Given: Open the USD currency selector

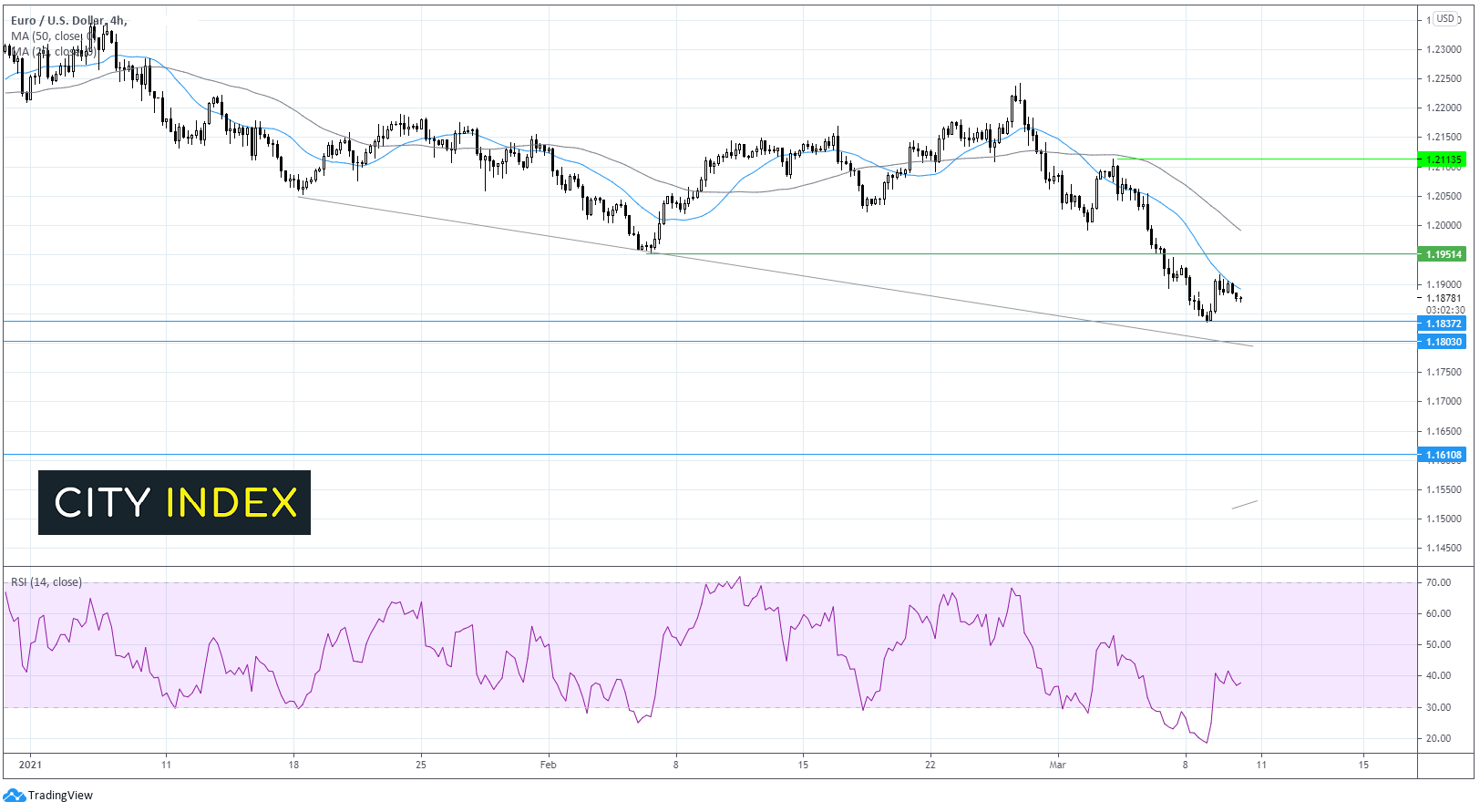Looking at the screenshot, I should [1446, 19].
